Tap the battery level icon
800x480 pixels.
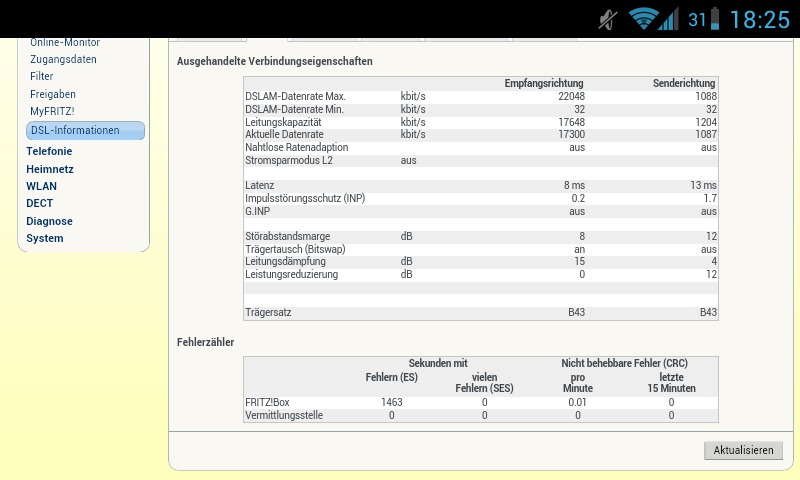point(715,19)
